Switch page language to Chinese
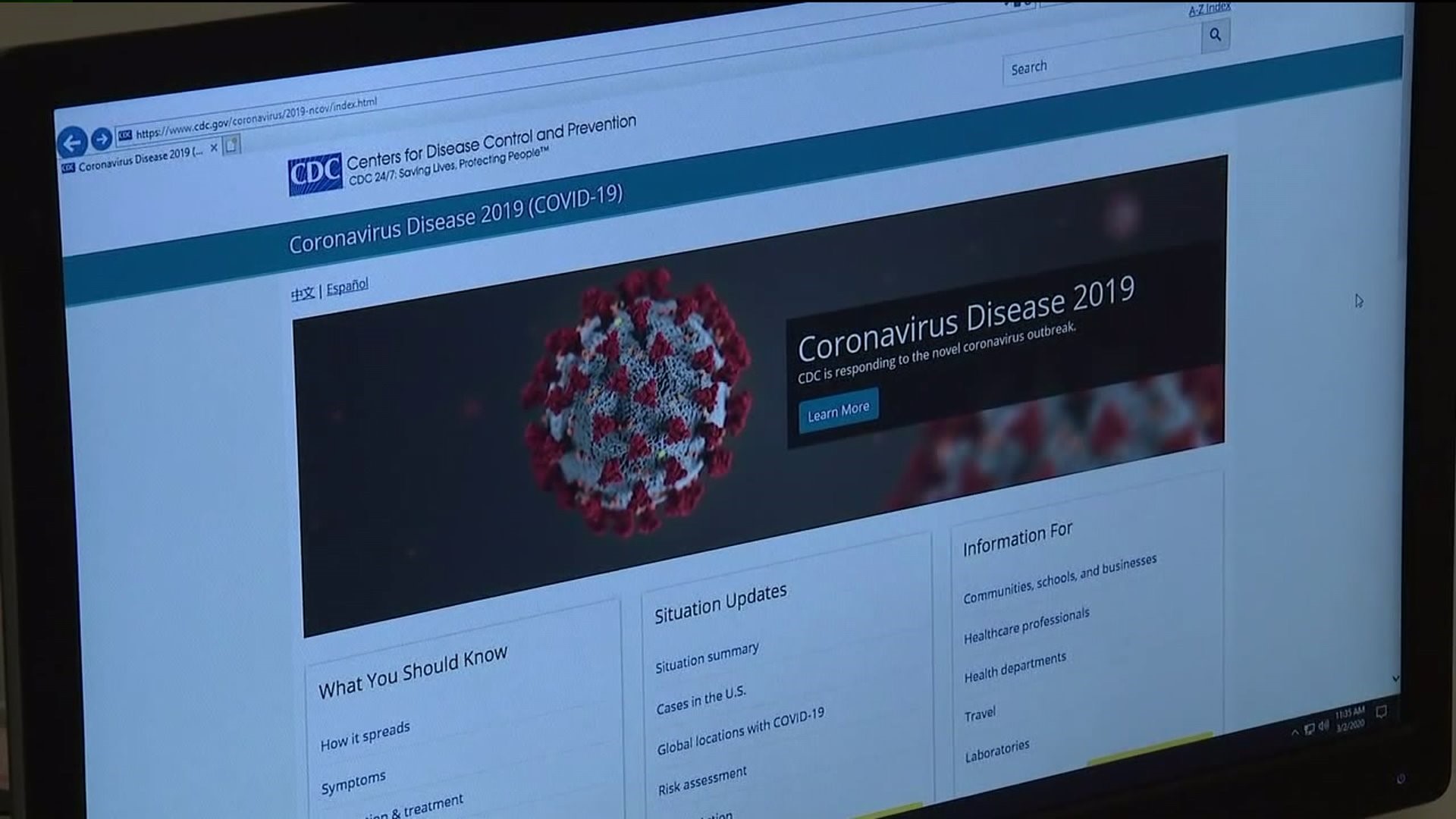 click(x=302, y=293)
